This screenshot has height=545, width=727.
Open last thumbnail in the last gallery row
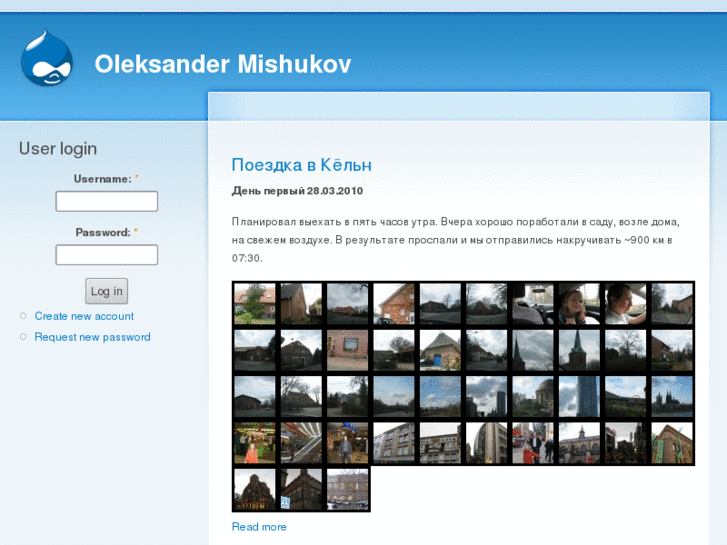point(348,489)
